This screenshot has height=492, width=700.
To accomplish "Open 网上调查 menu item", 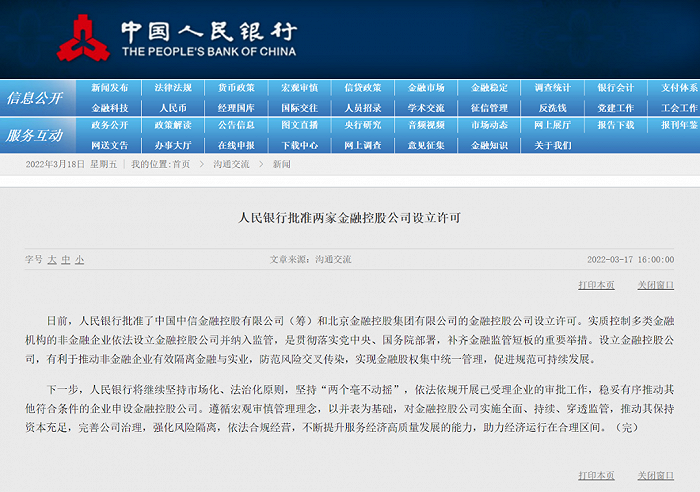I will click(x=363, y=145).
